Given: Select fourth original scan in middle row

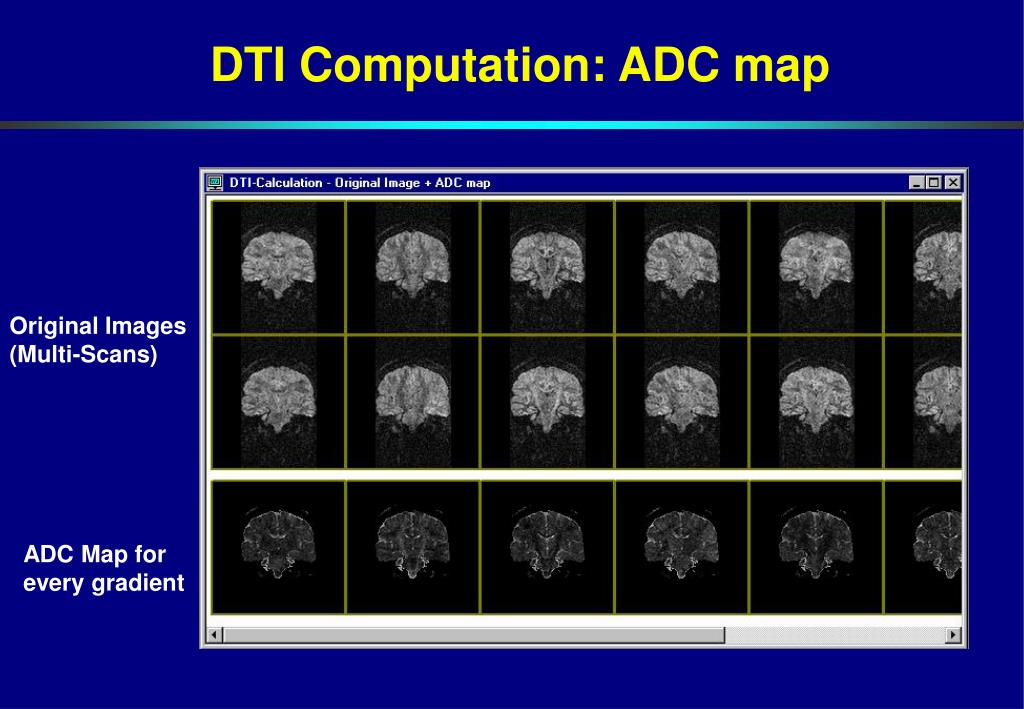Looking at the screenshot, I should point(682,402).
